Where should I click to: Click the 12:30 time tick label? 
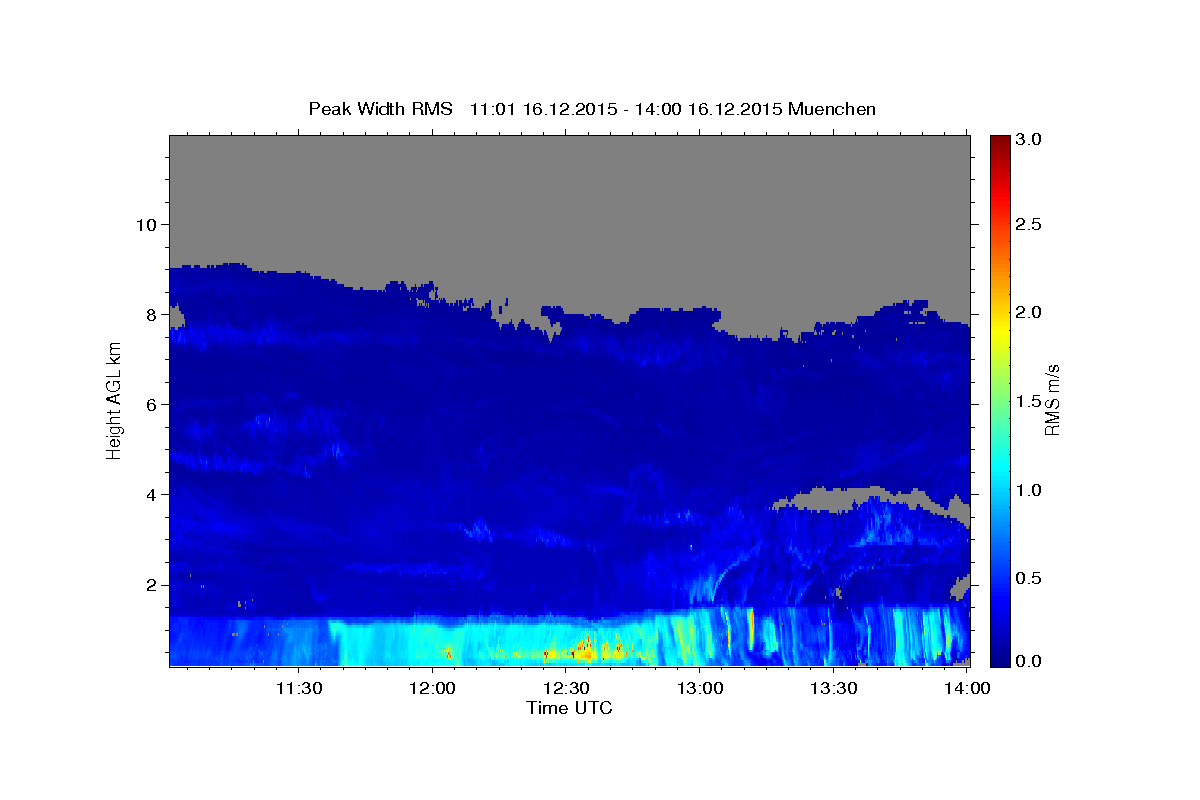coord(566,688)
